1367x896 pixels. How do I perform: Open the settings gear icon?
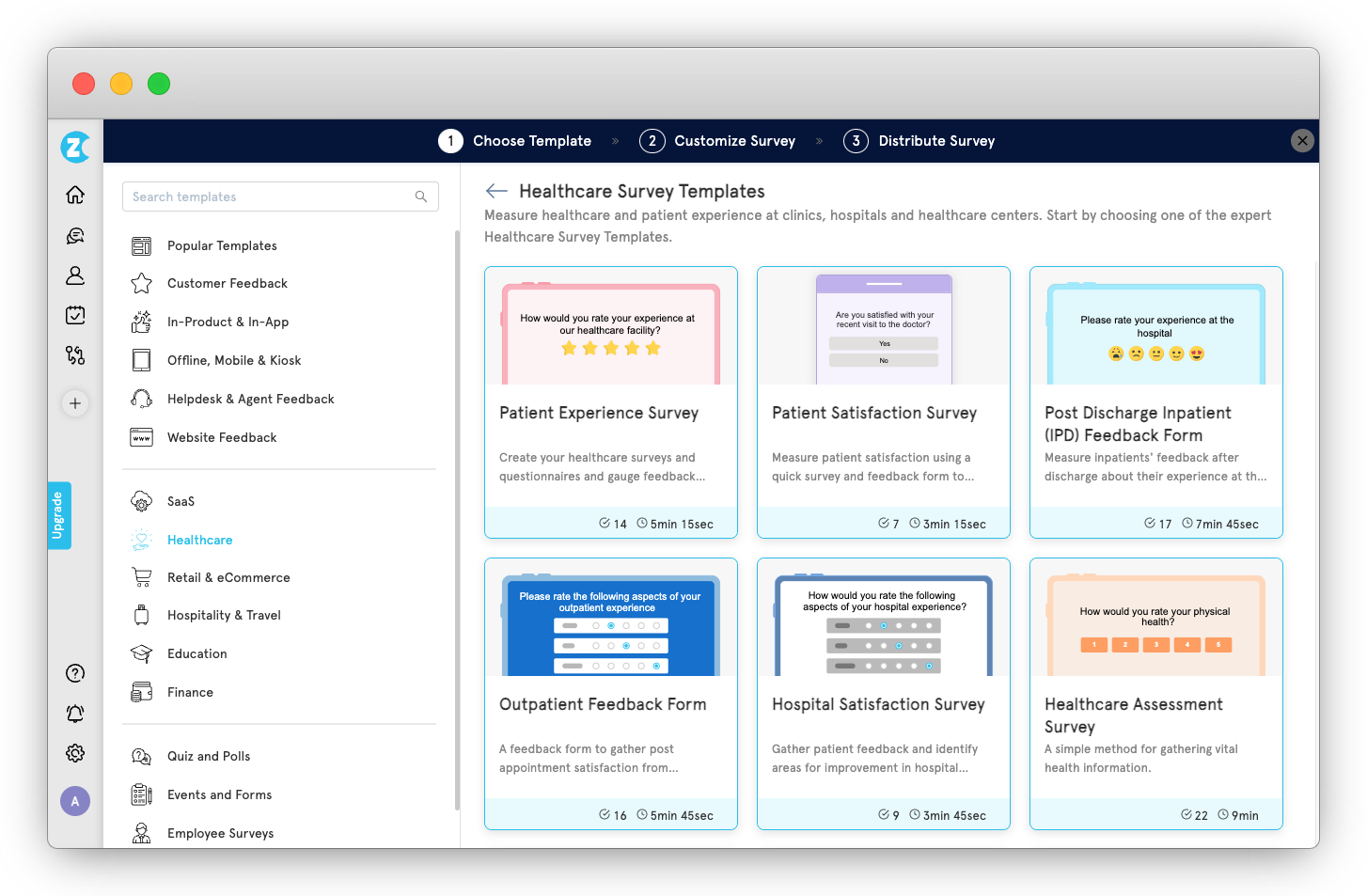pos(74,752)
